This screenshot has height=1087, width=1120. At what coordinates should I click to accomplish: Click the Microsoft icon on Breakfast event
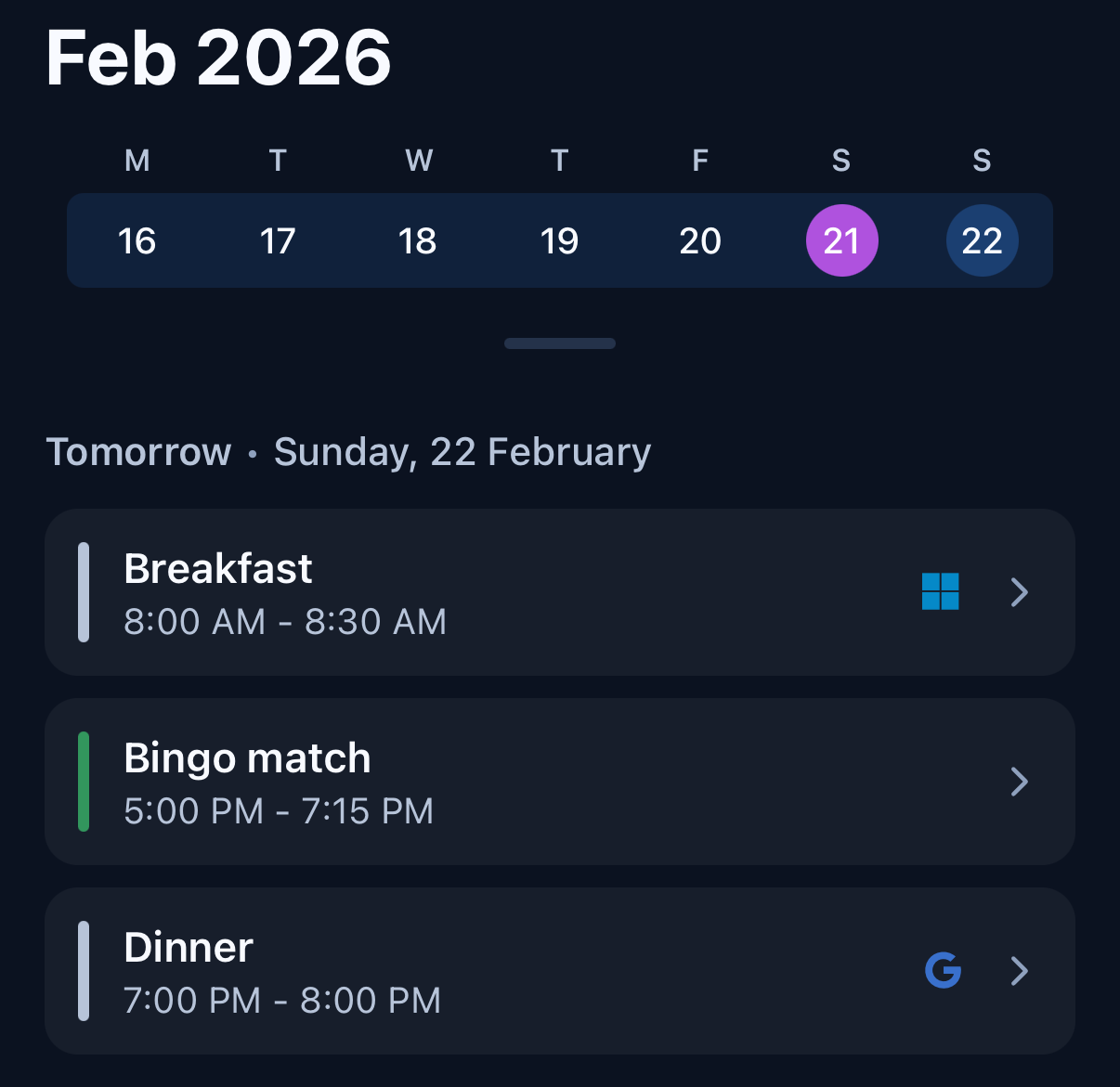940,591
